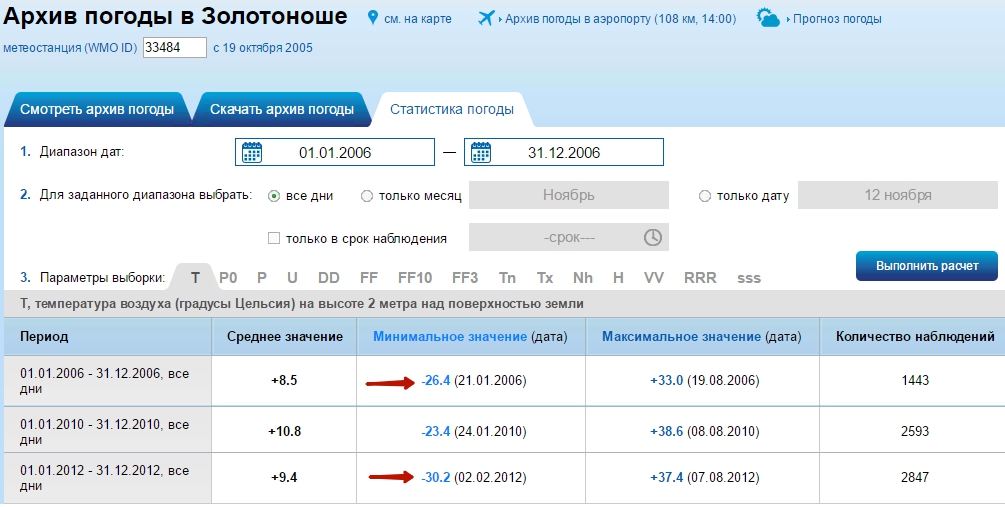This screenshot has width=1005, height=507.
Task: Select the FF3 parameter tab
Action: tap(465, 278)
